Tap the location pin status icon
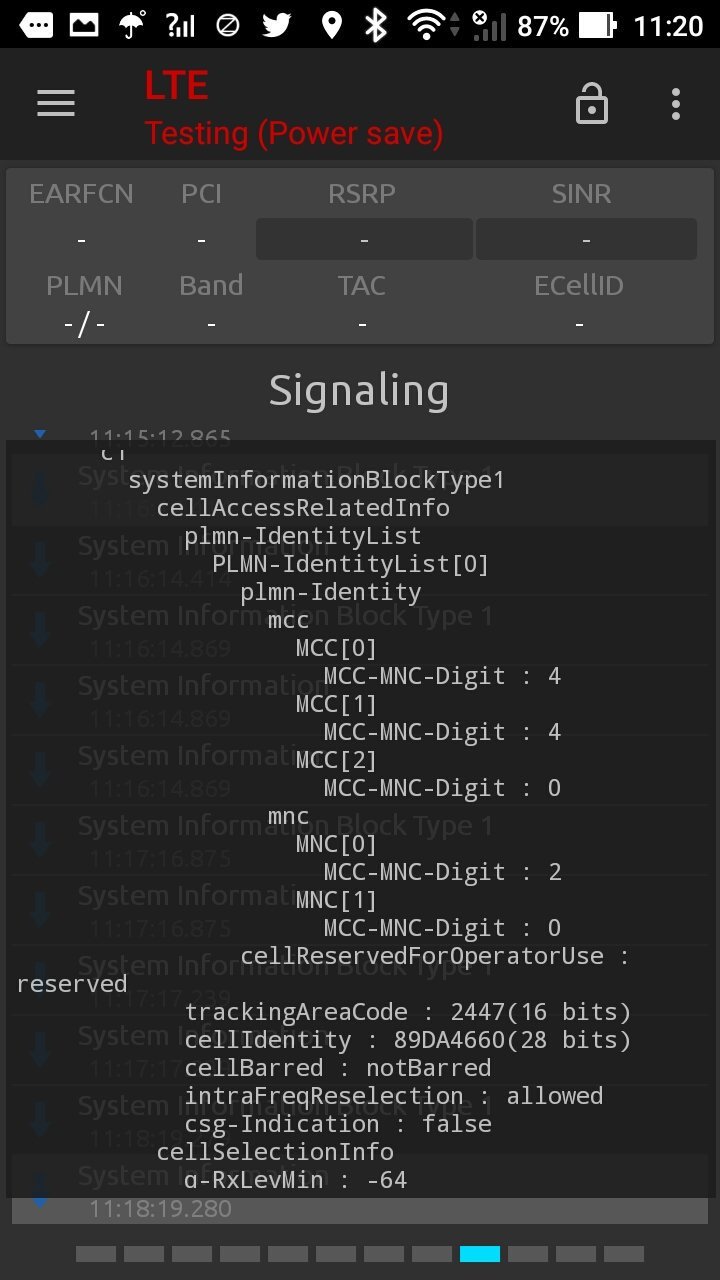 pos(331,25)
